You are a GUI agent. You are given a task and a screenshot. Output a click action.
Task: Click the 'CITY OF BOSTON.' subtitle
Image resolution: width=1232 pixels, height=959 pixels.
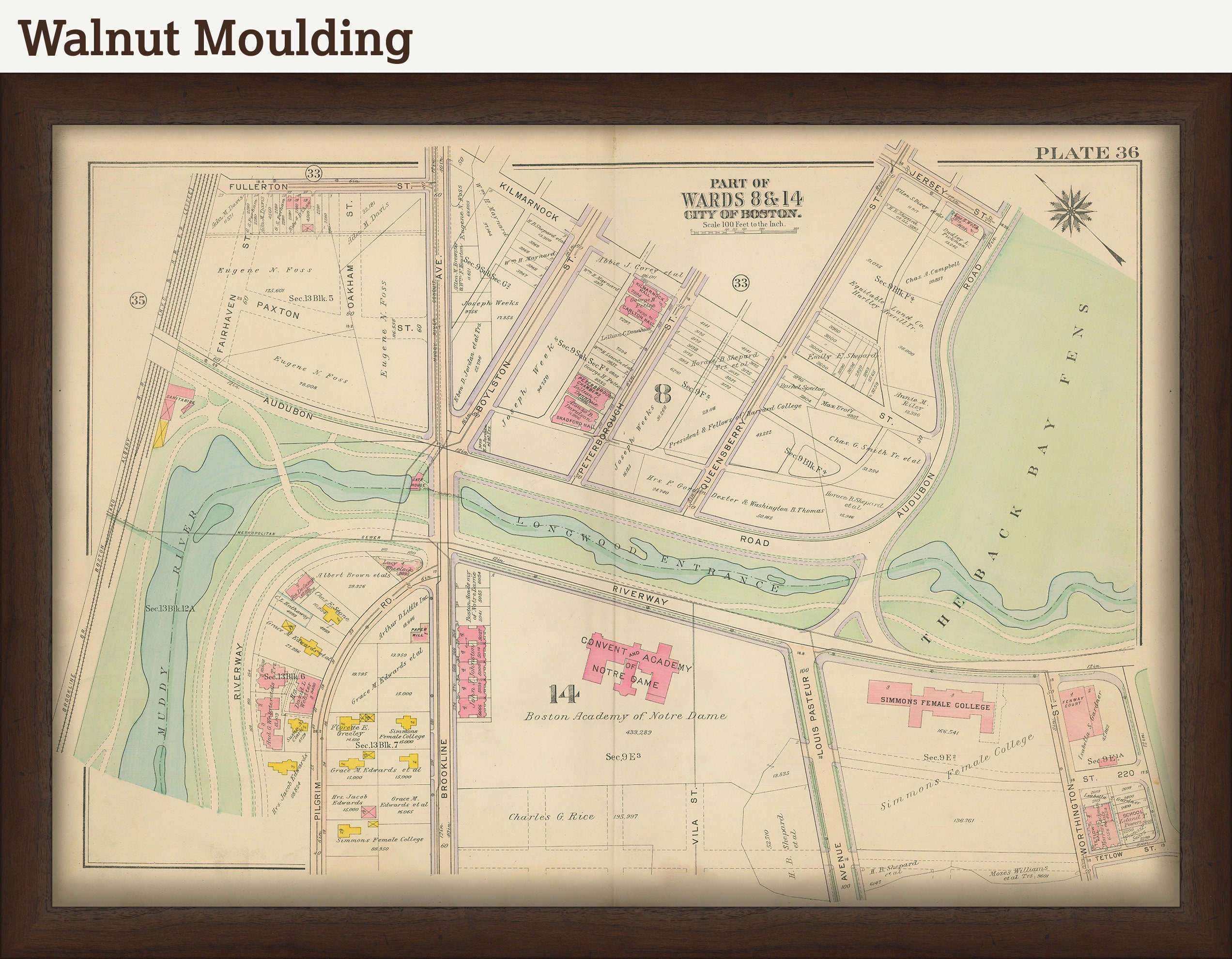pyautogui.click(x=742, y=215)
